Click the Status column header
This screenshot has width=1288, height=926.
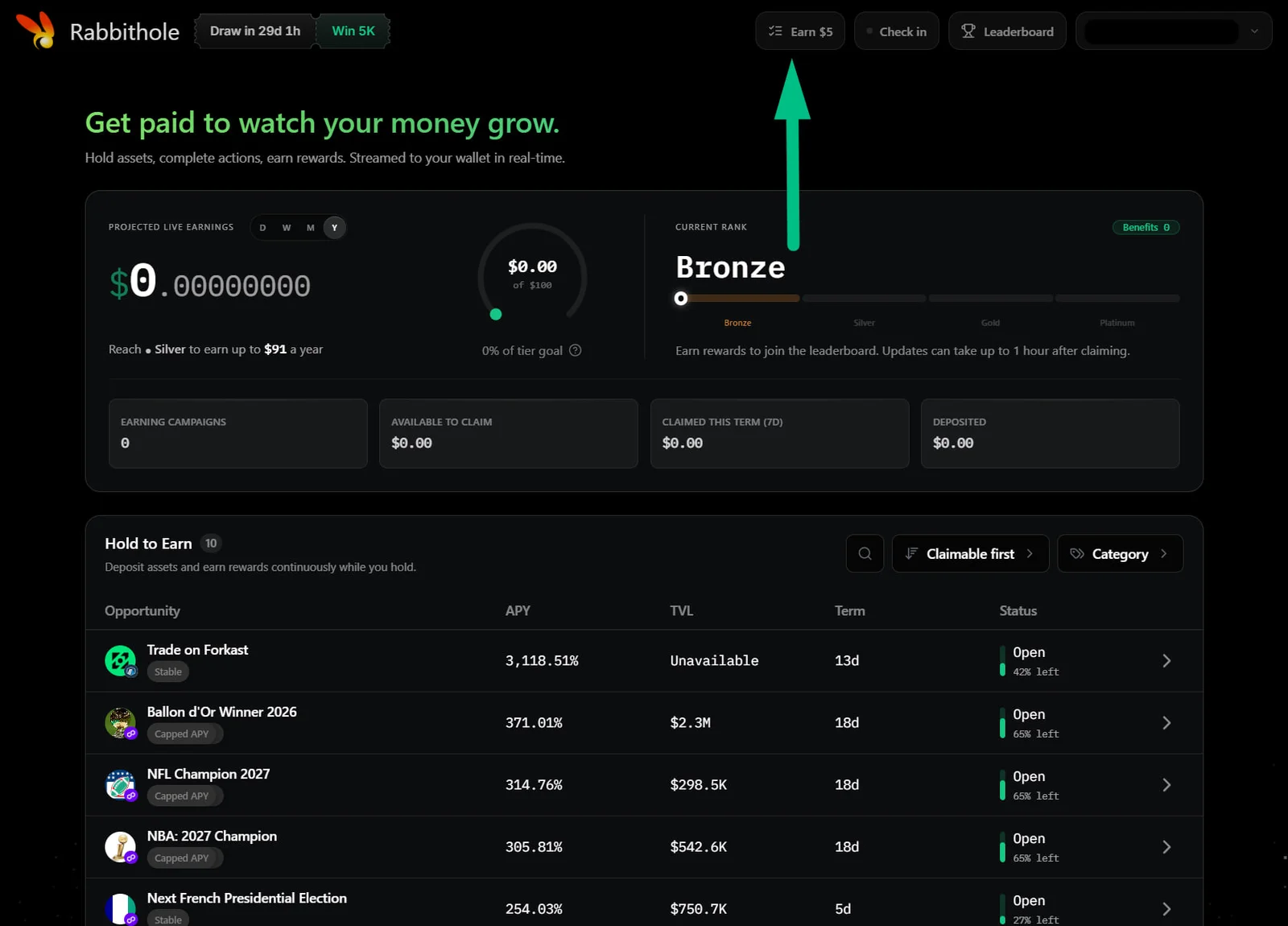point(1018,610)
